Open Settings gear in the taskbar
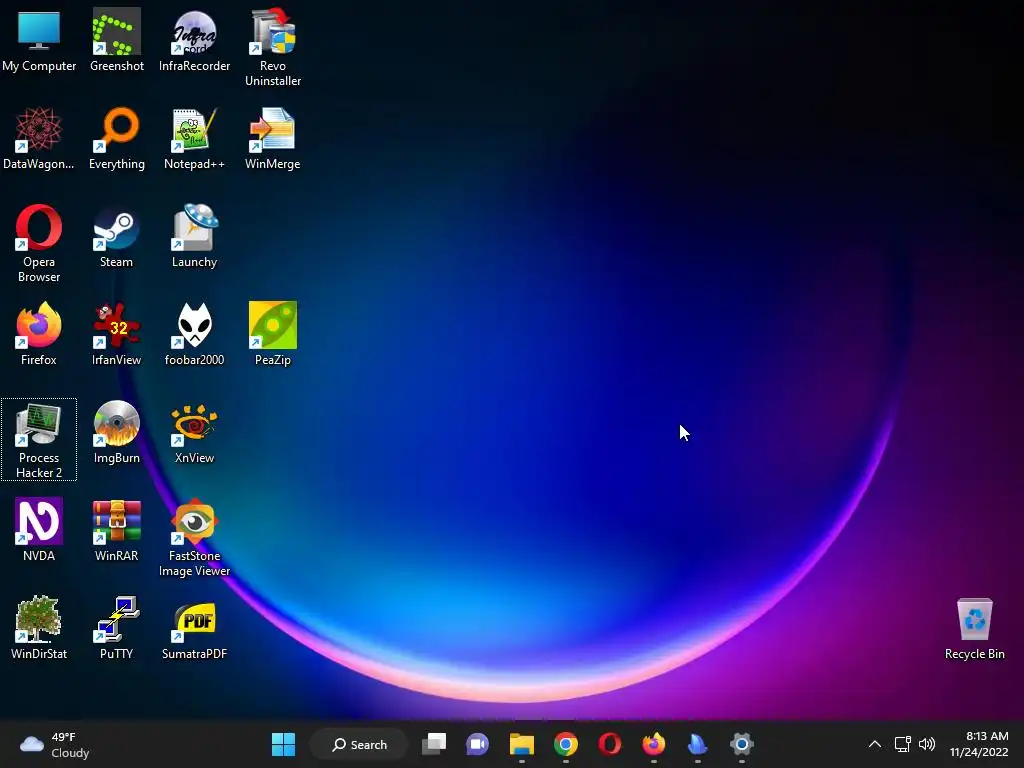The width and height of the screenshot is (1024, 768). [742, 744]
